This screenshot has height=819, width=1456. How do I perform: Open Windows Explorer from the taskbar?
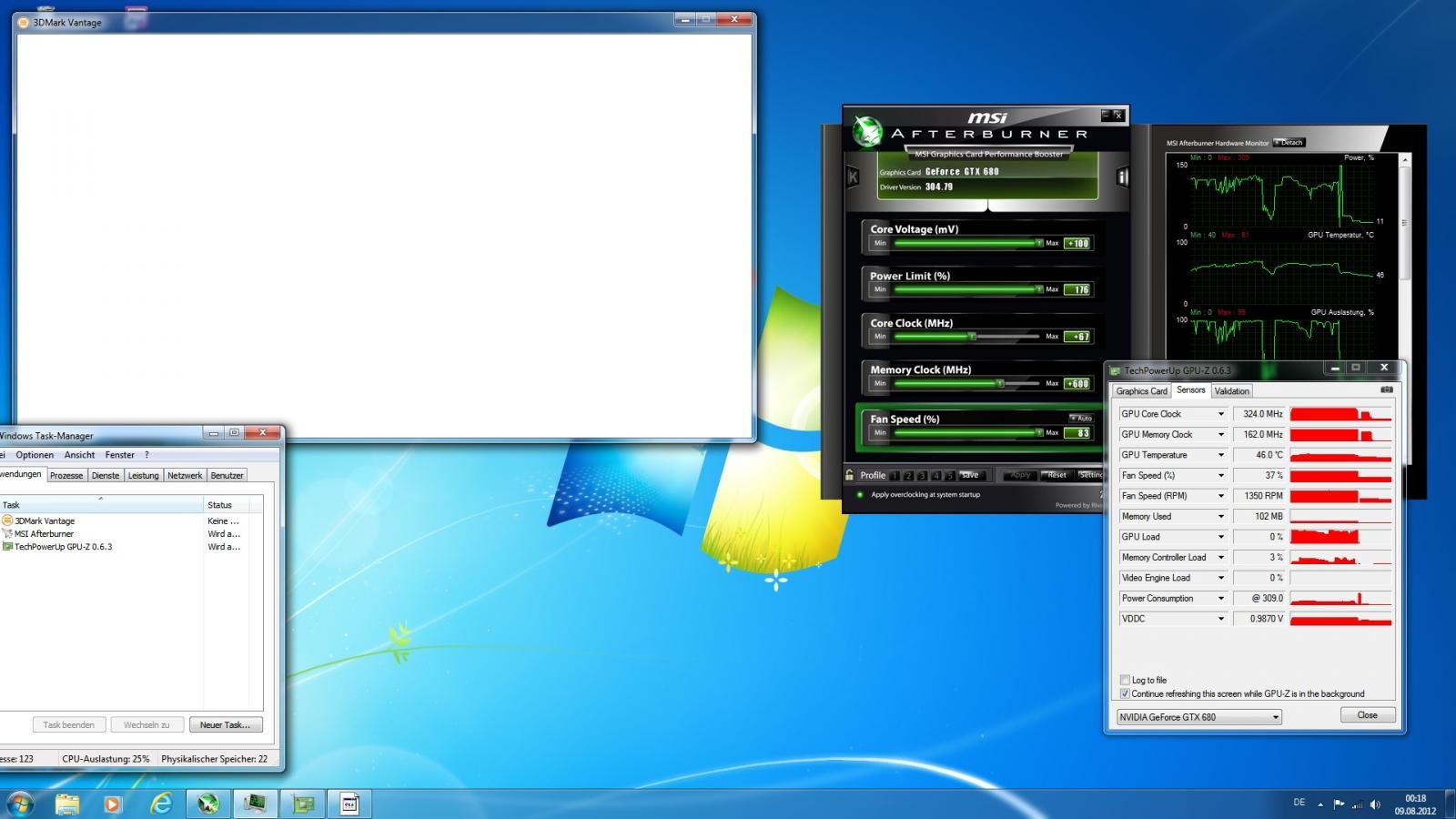[67, 804]
